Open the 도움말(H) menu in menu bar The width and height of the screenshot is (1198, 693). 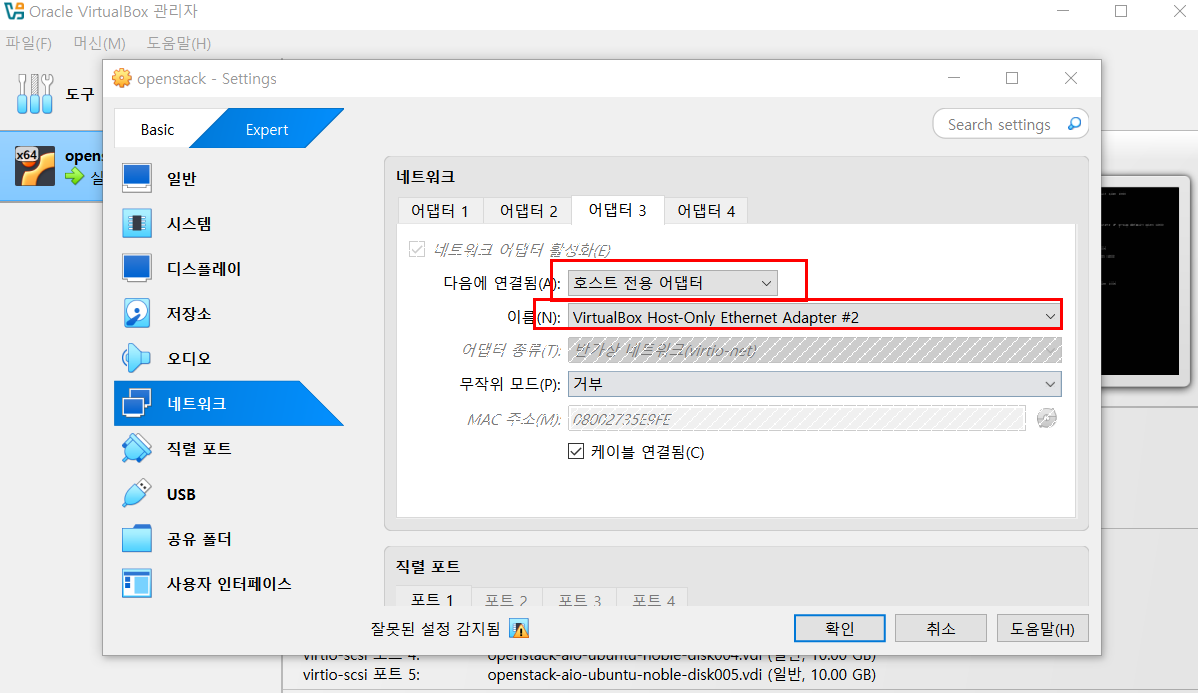pyautogui.click(x=179, y=43)
